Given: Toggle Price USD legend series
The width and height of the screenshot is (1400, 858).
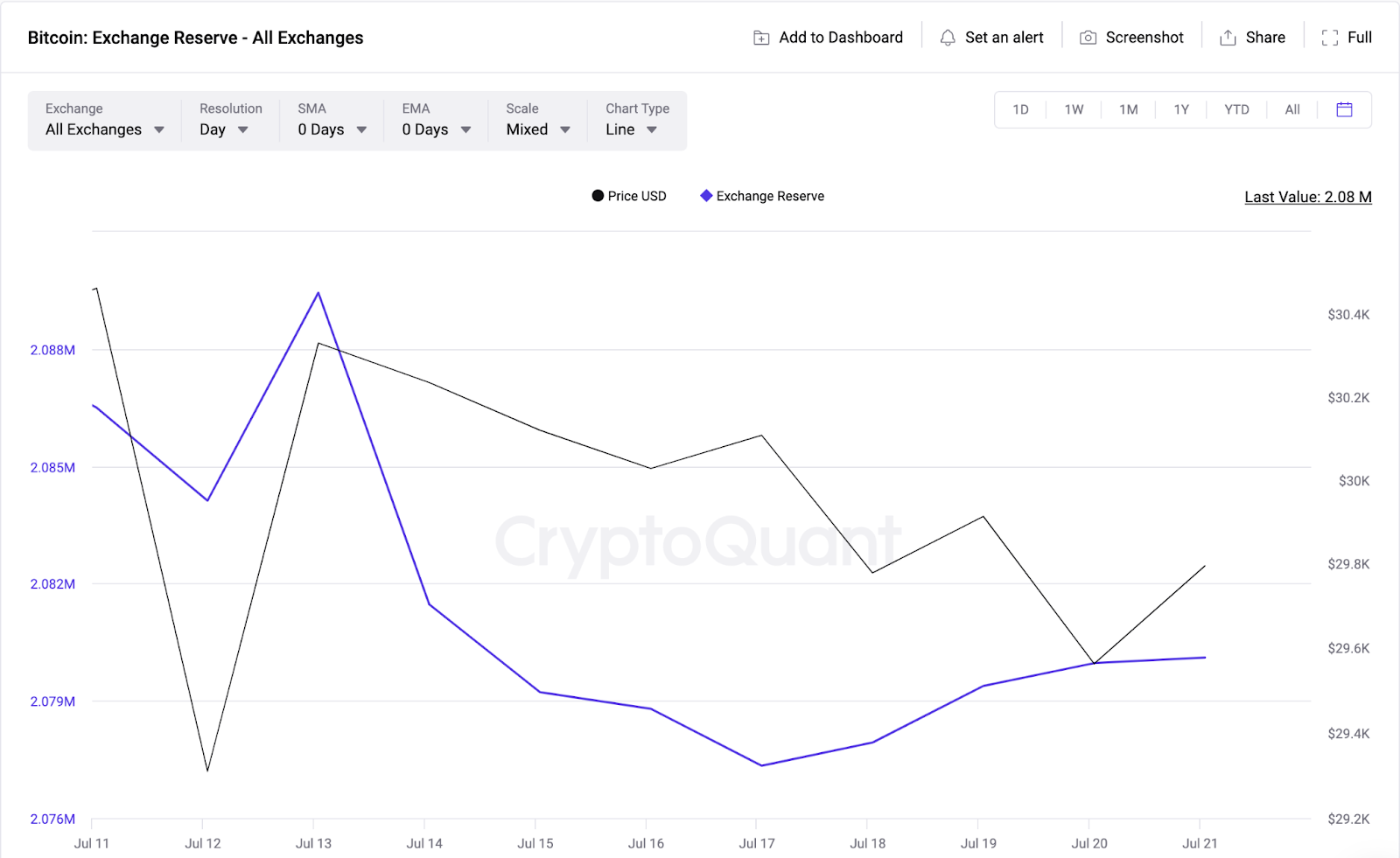Looking at the screenshot, I should click(629, 196).
